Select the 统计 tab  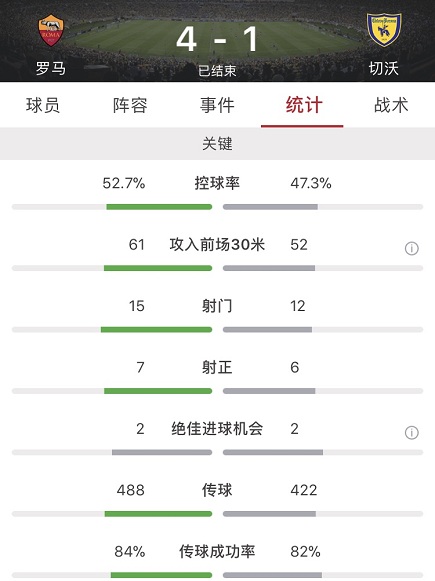coord(304,105)
